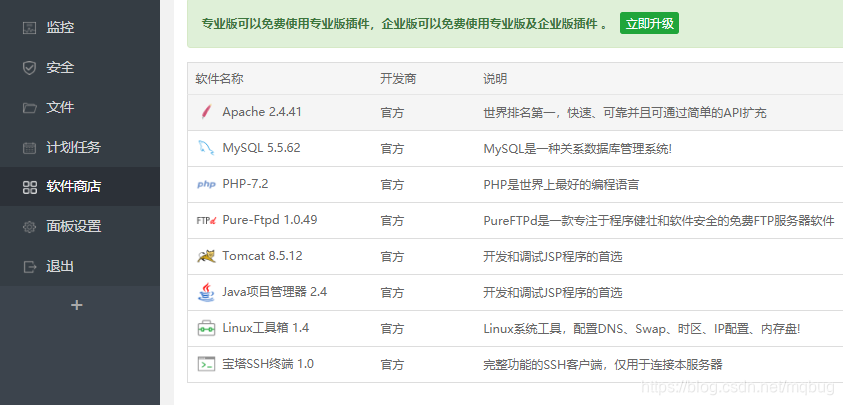Open the Pure-Ftpd 1.0.49 entry
The height and width of the screenshot is (405, 843).
(269, 220)
